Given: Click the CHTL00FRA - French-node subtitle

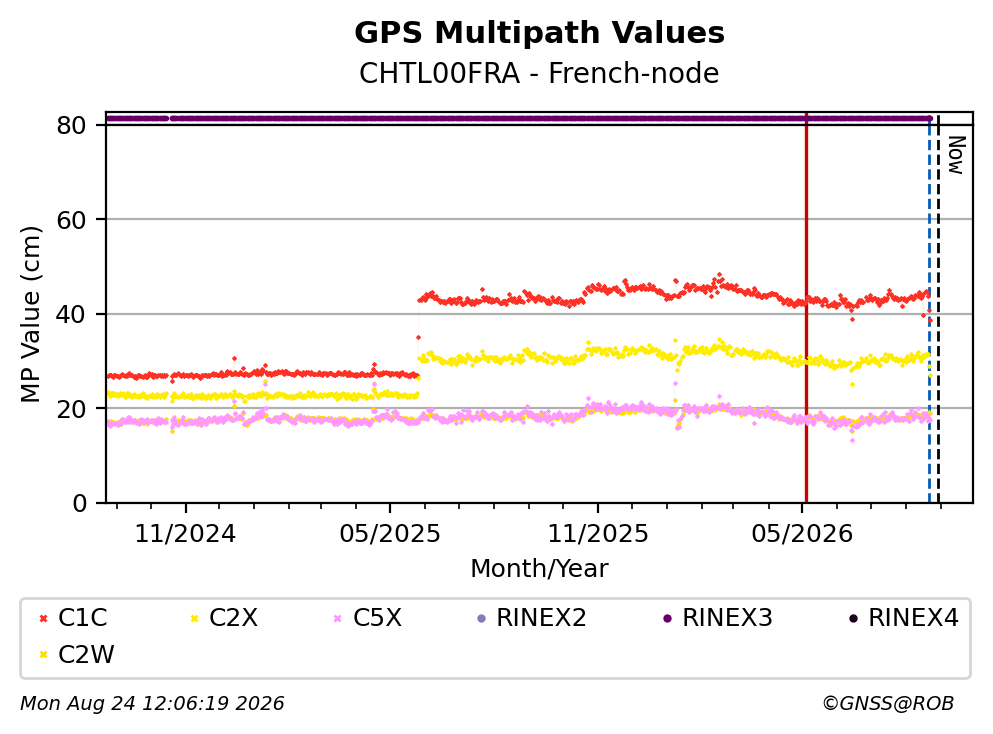Looking at the screenshot, I should (539, 73).
